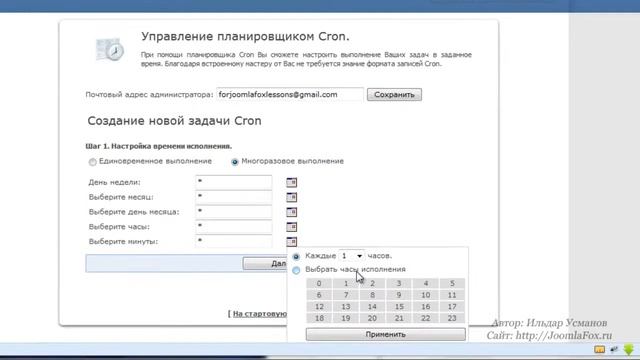Select hour 11 in the hour grid
The image size is (640, 360).
point(452,295)
